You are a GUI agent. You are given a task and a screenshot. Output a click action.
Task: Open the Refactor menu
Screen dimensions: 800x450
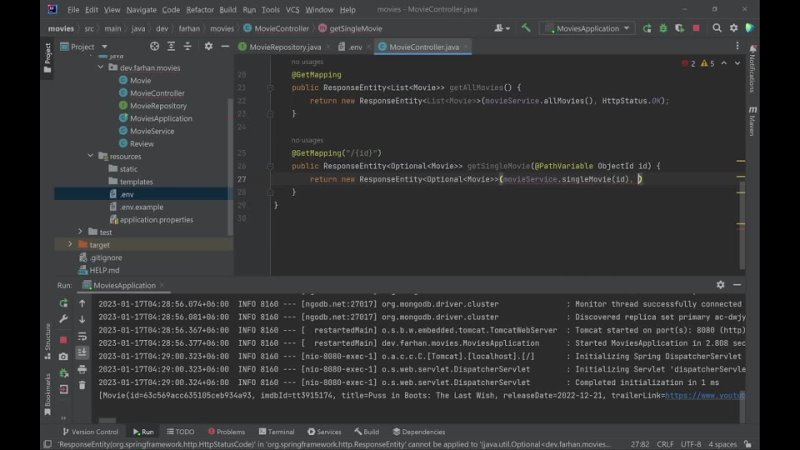[199, 10]
